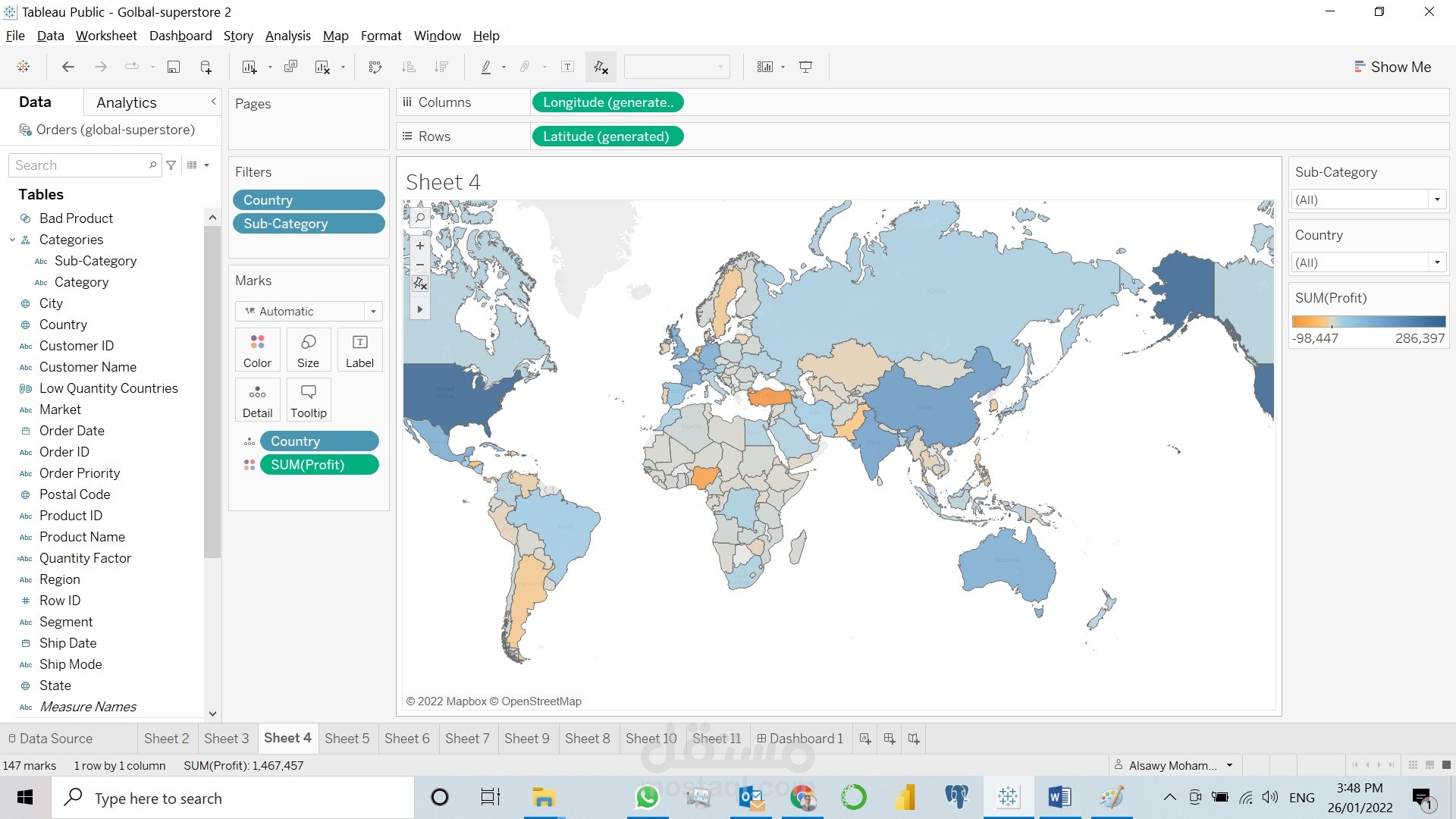This screenshot has height=819, width=1456.
Task: Click the New Data Source icon
Action: (206, 67)
